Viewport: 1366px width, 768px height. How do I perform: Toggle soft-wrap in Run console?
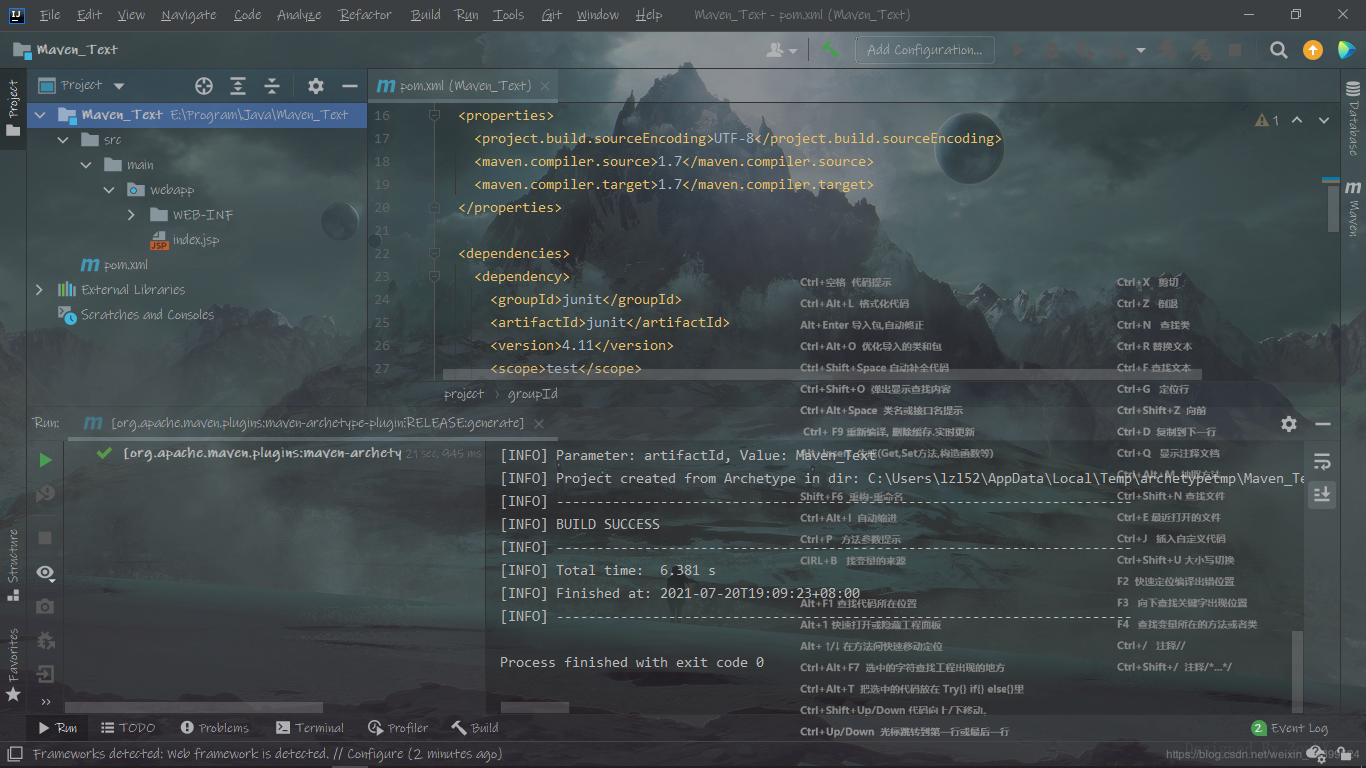1322,461
